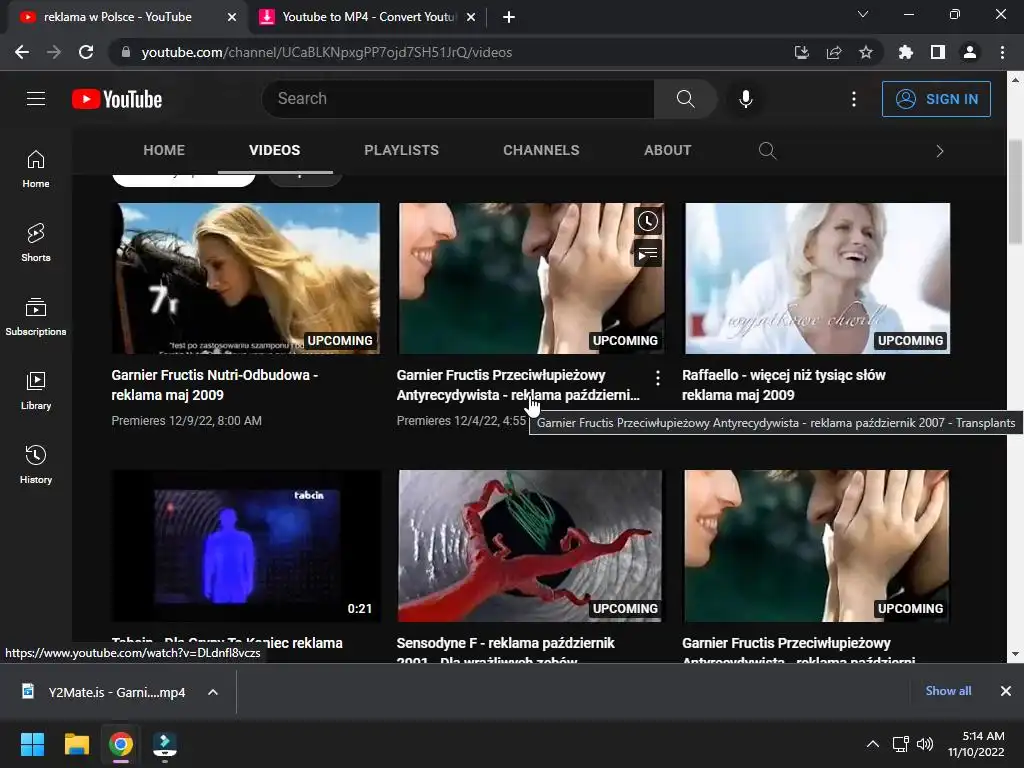Screen dimensions: 1024x768
Task: Switch to CHANNELS tab
Action: 541,150
